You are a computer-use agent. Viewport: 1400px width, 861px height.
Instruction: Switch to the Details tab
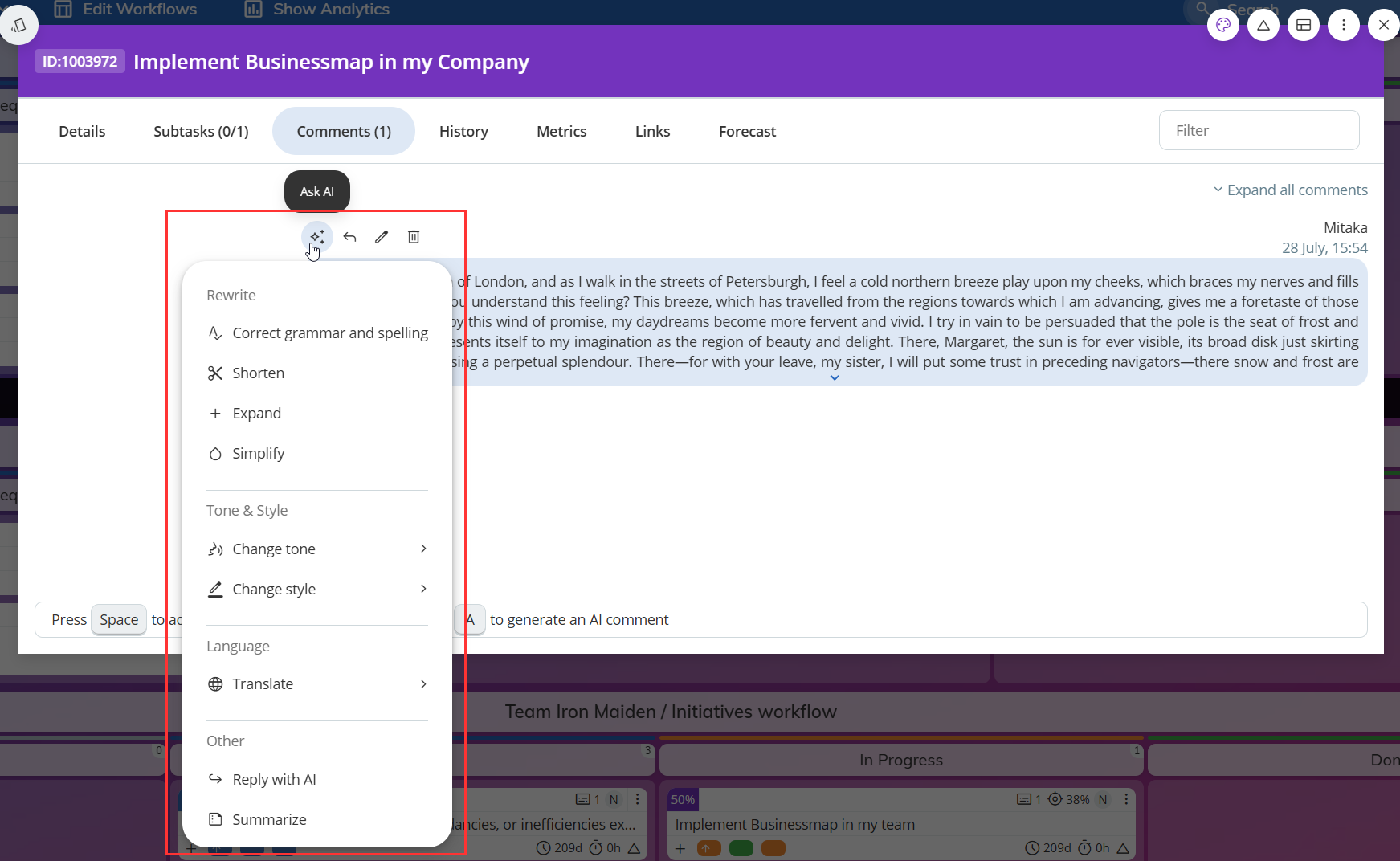pos(82,131)
